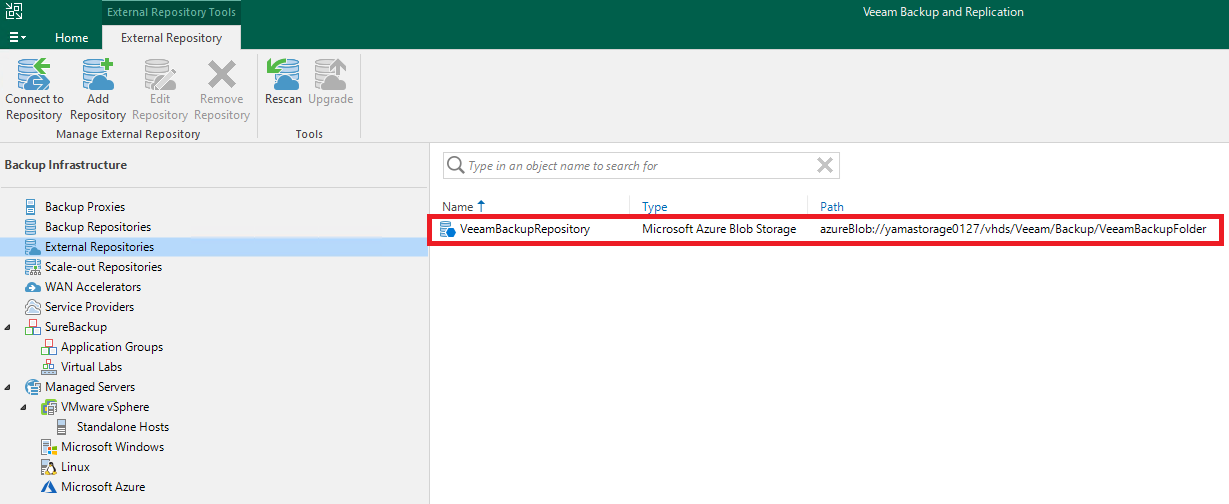Select the Backup Repositories tree label
The height and width of the screenshot is (504, 1229).
coord(98,227)
